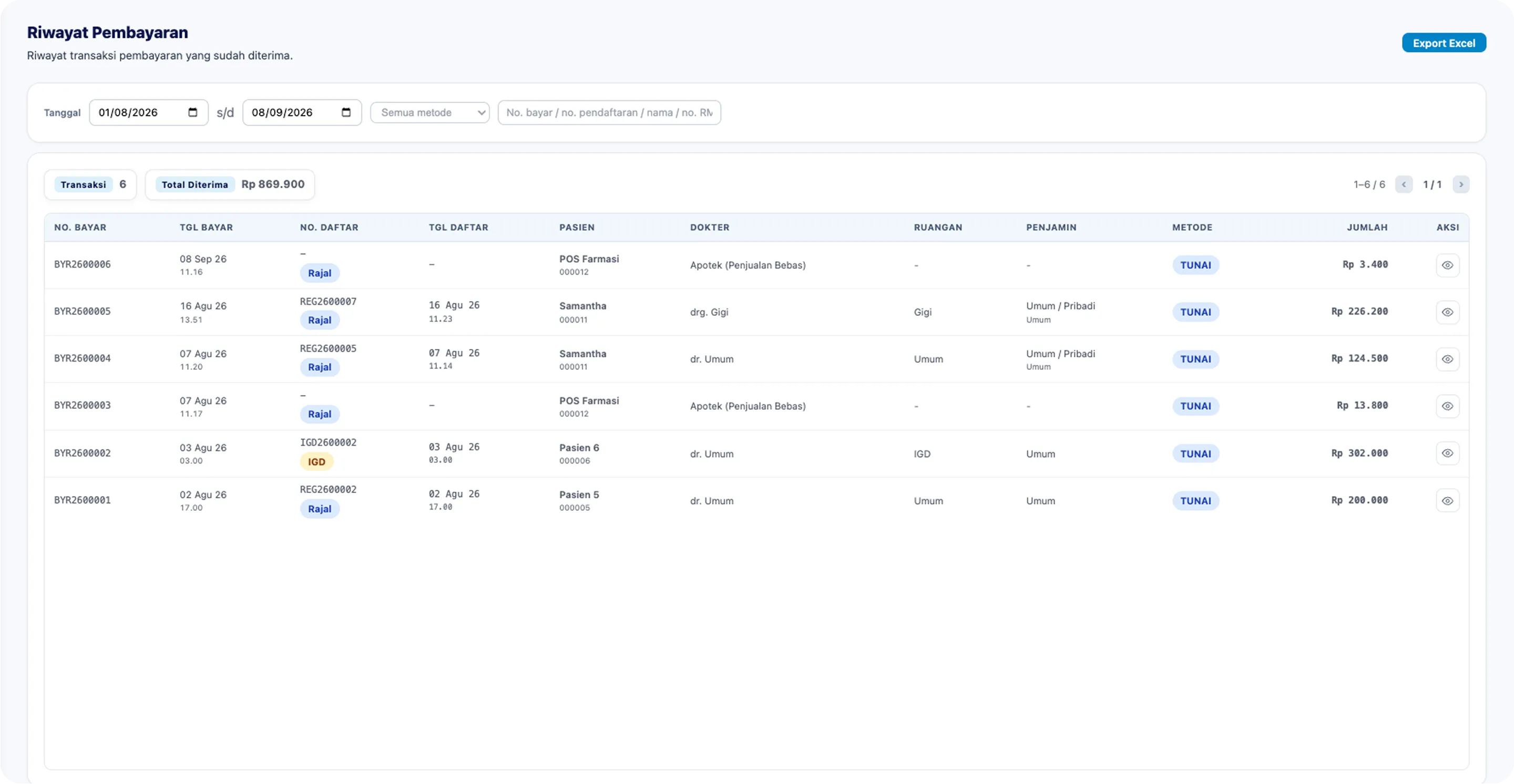View details of payment BYR2600001
The width and height of the screenshot is (1514, 784).
point(1447,500)
